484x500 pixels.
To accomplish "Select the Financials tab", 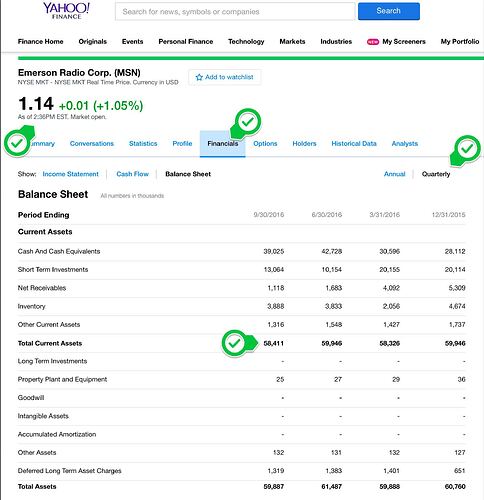I will click(x=223, y=144).
